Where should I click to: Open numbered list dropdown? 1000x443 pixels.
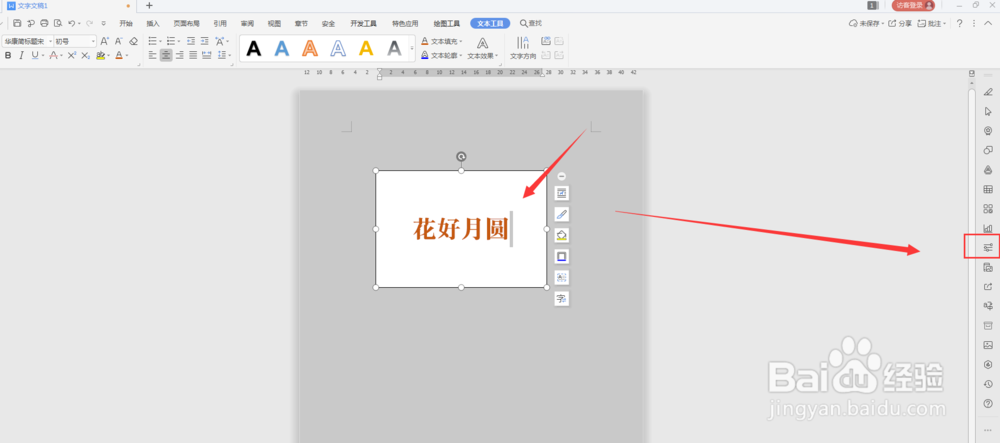pyautogui.click(x=177, y=41)
